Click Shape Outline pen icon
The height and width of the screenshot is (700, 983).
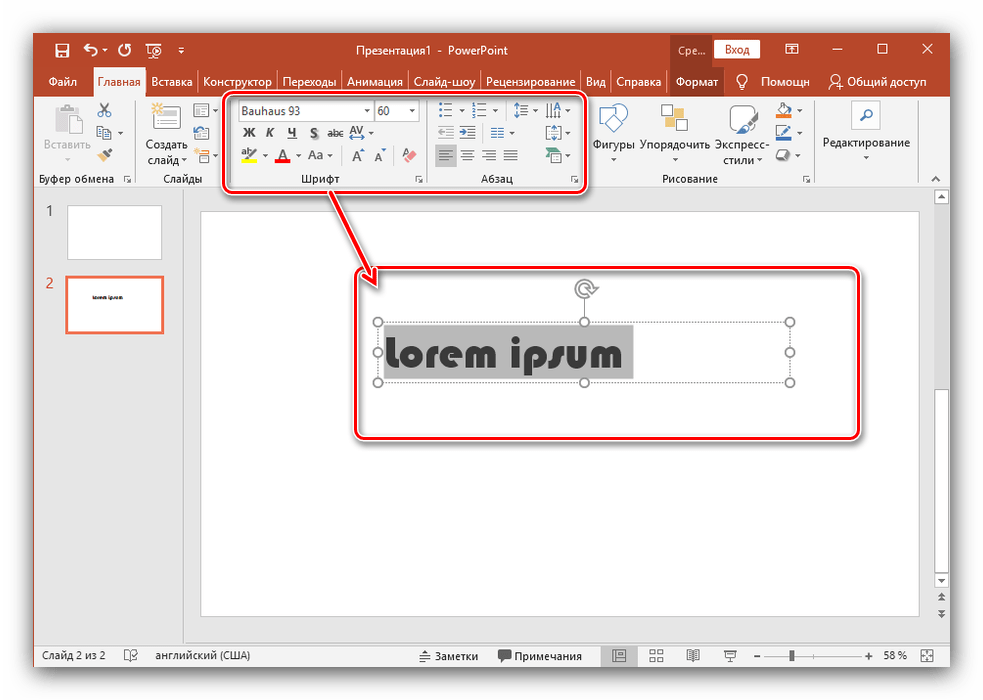(784, 133)
